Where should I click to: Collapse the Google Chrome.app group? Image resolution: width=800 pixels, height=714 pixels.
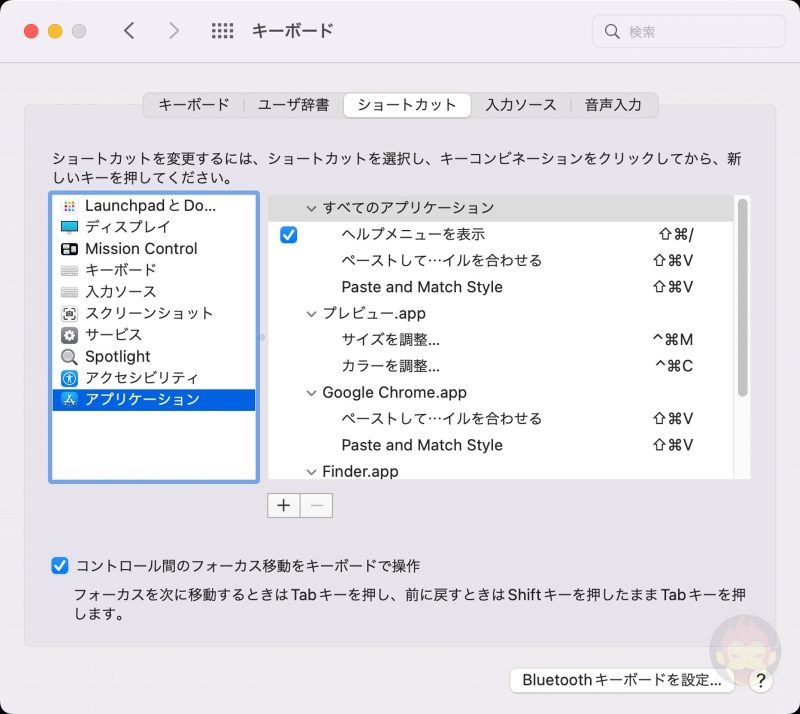[310, 393]
